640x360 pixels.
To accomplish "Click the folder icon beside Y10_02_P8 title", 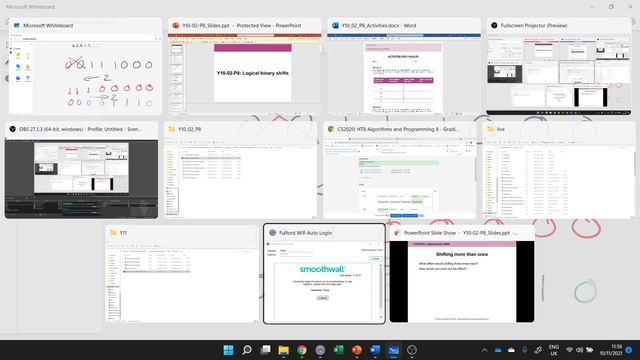I will point(172,129).
